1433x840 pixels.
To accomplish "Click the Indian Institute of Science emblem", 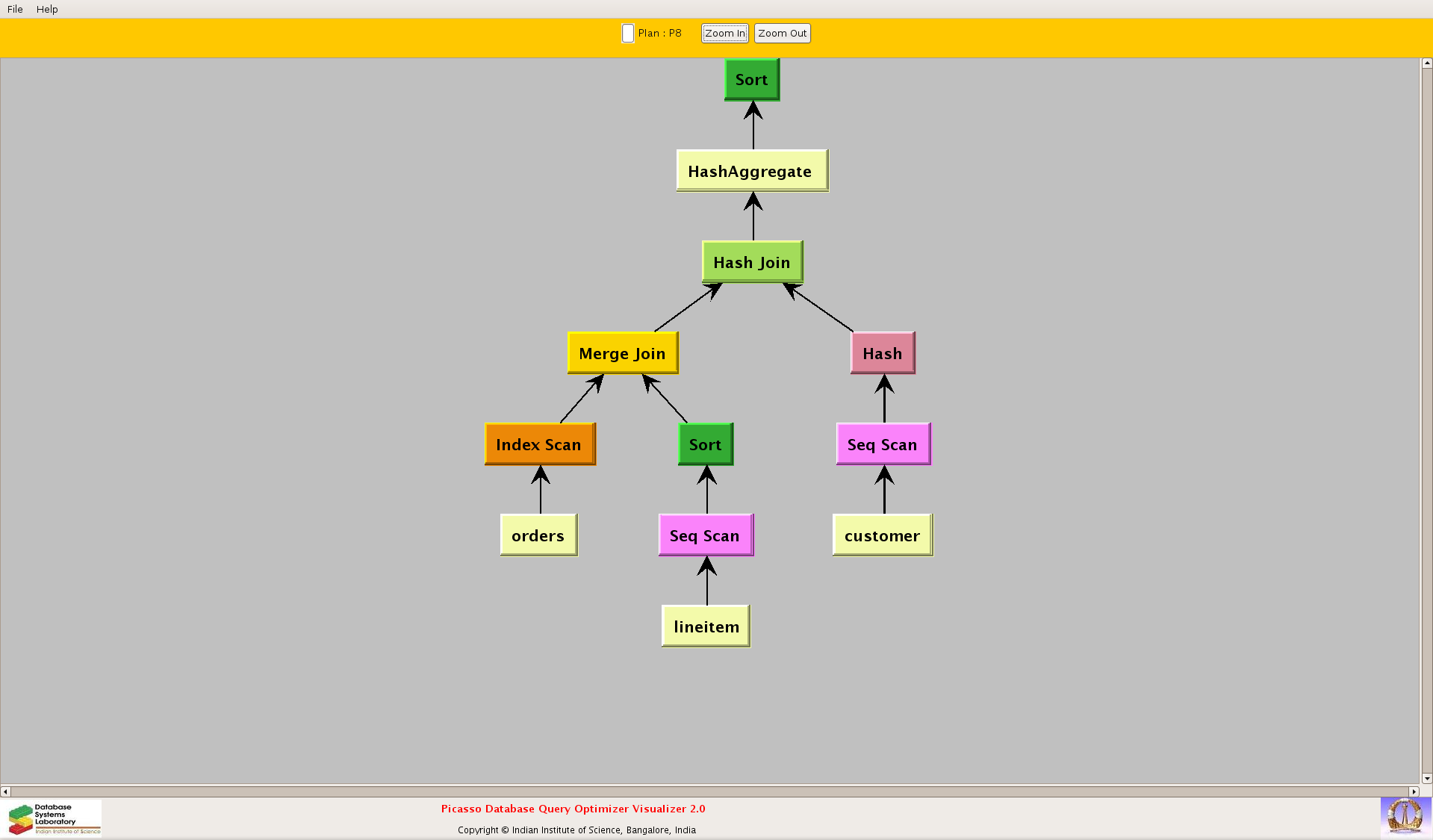I will coord(1405,816).
